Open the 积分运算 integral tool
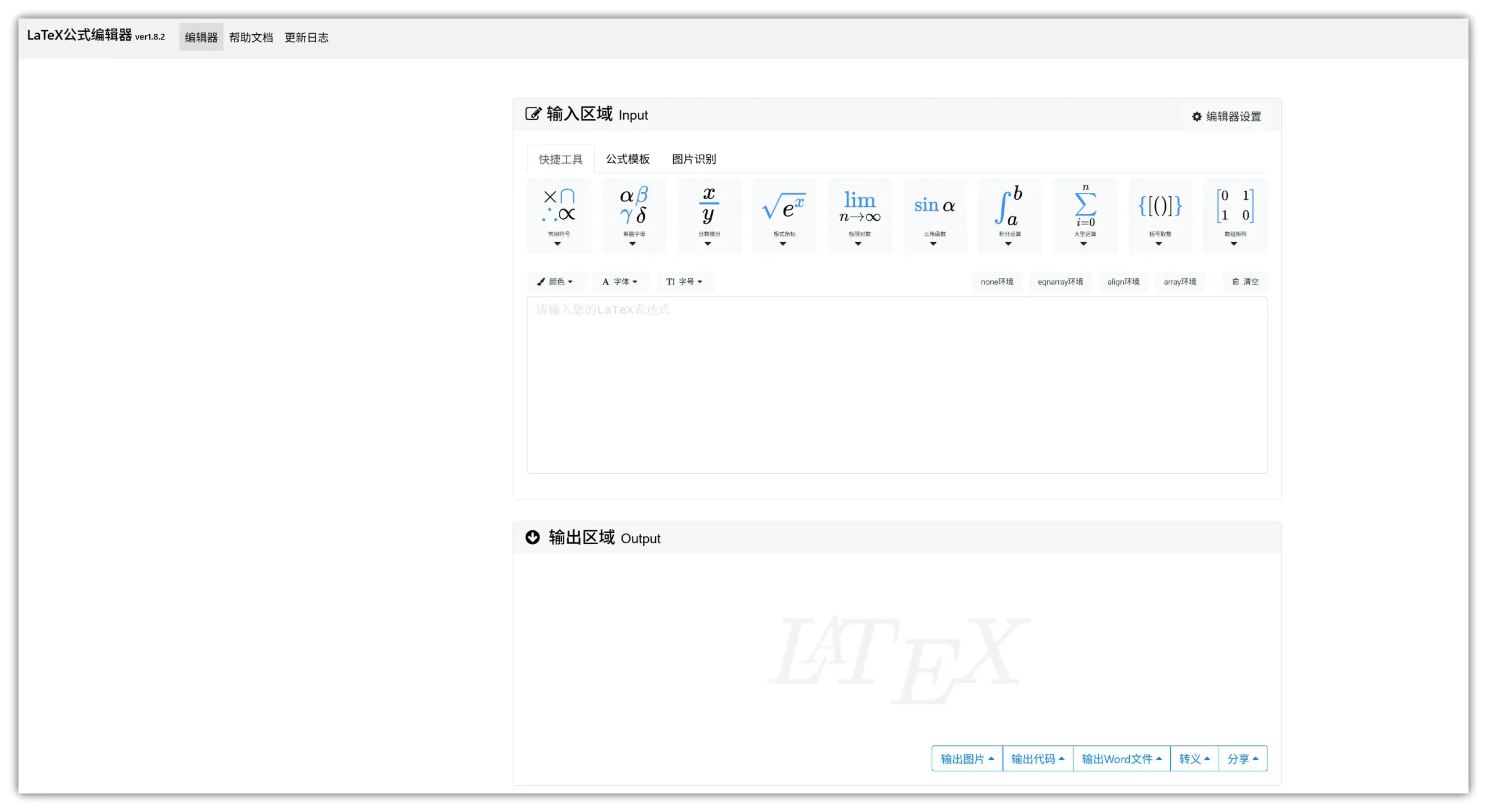 click(x=1010, y=215)
